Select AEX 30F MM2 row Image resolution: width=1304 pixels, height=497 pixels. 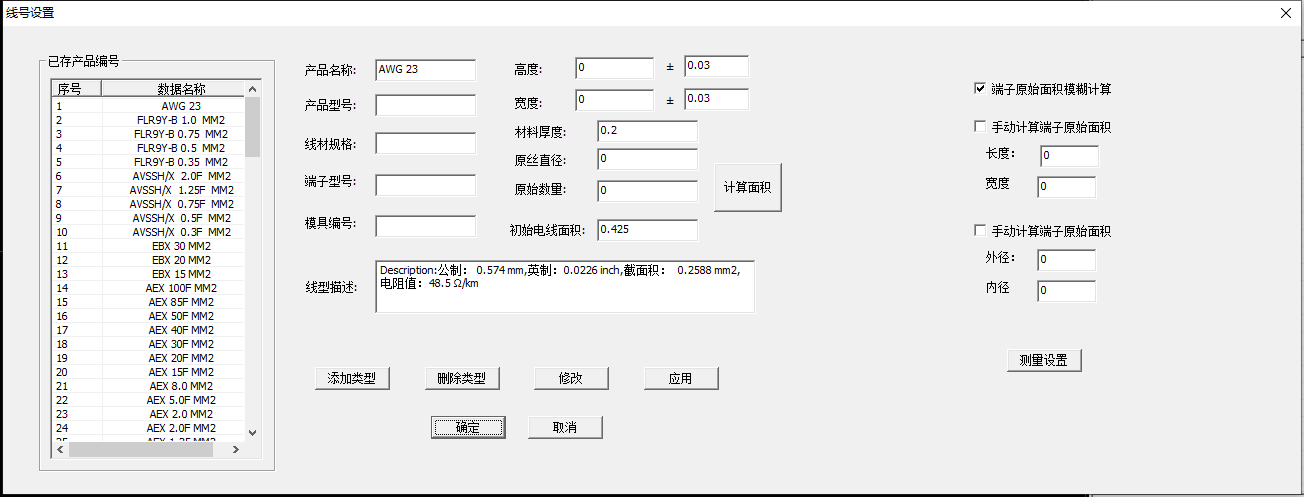click(x=148, y=344)
